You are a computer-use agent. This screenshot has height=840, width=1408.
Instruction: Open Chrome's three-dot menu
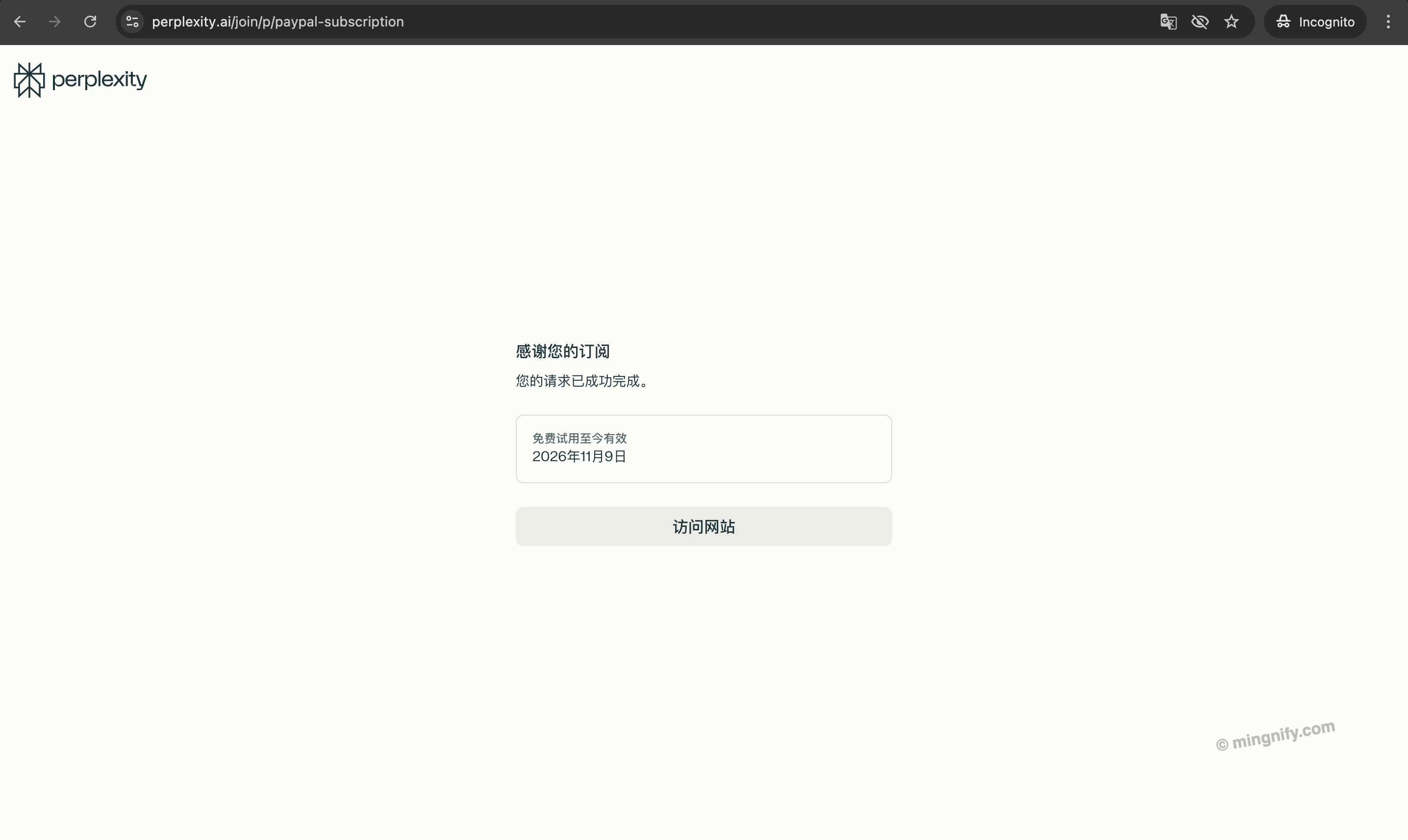(x=1388, y=22)
